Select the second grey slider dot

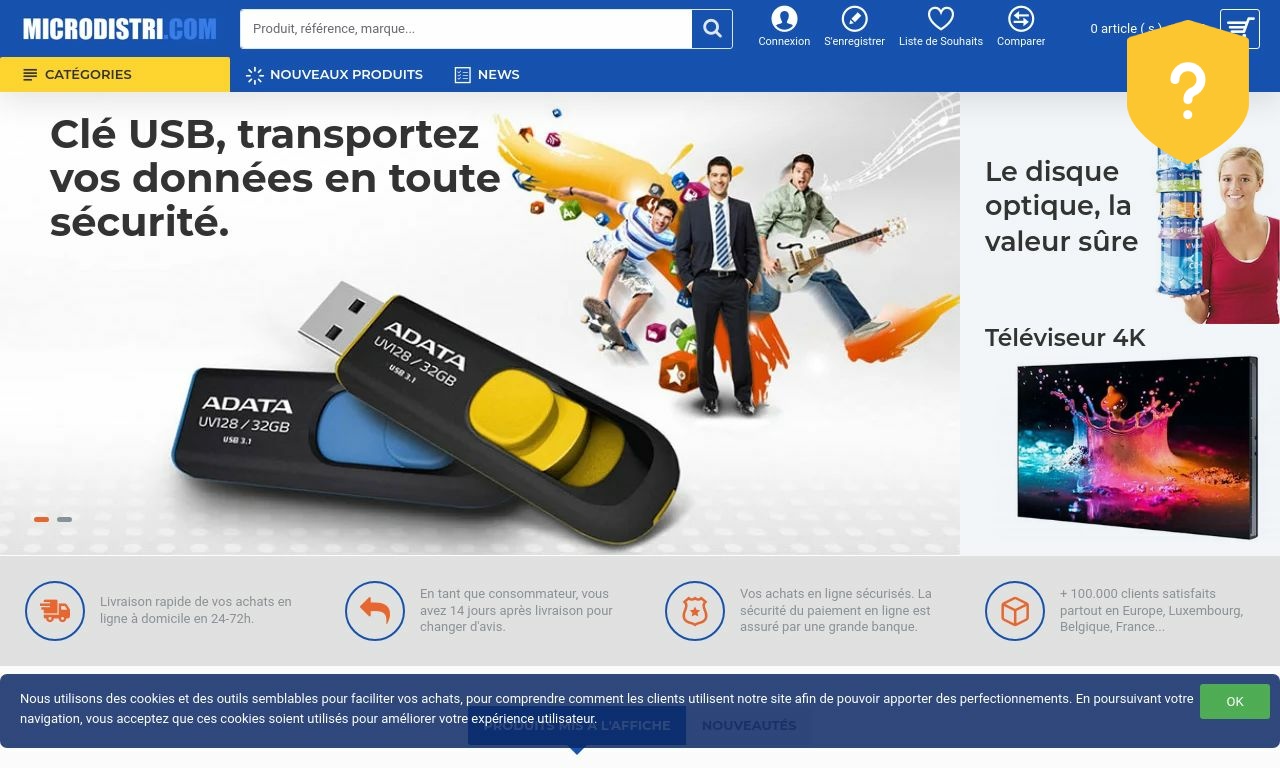tap(64, 519)
